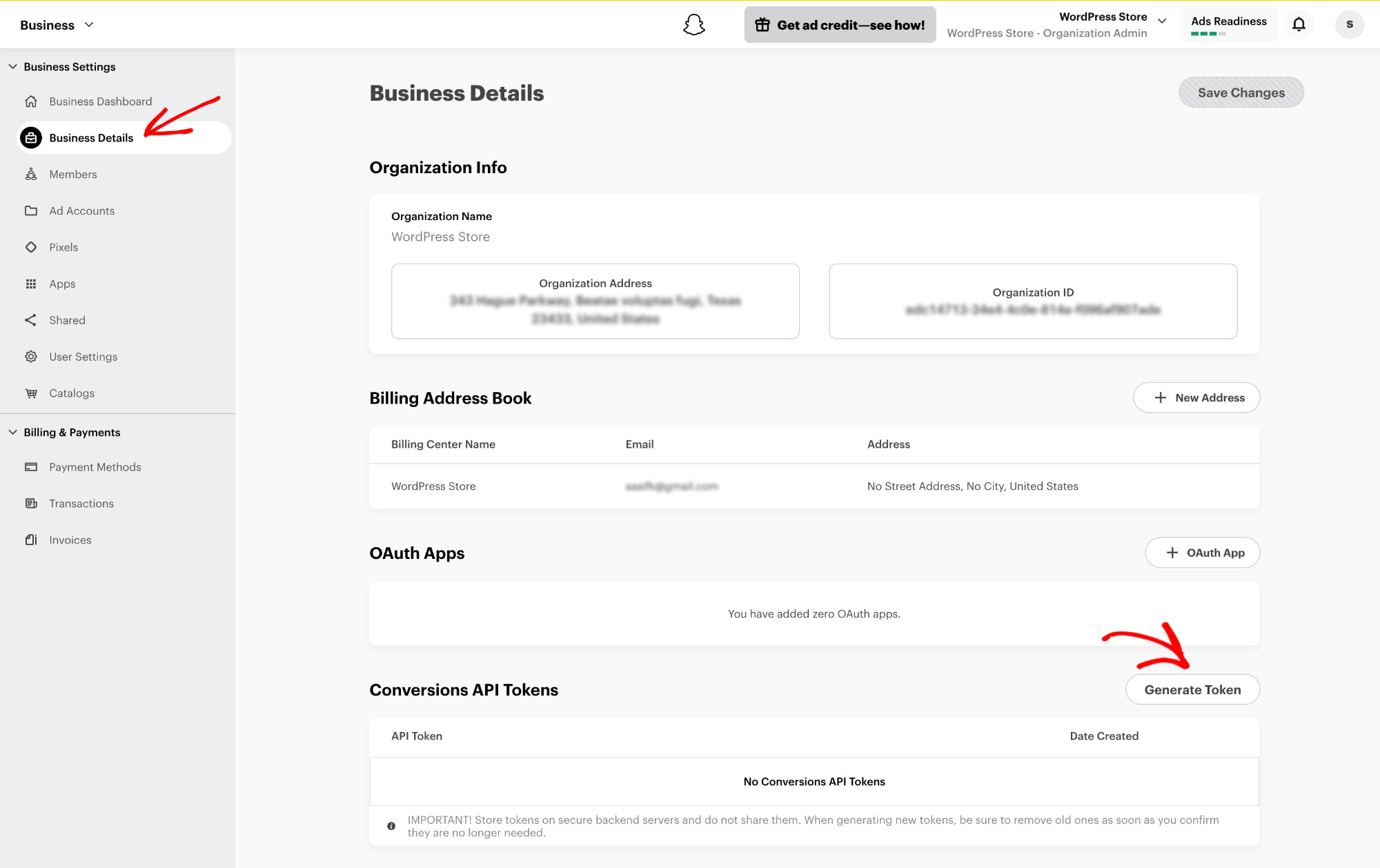Image resolution: width=1380 pixels, height=868 pixels.
Task: Click the Snapchat ghost logo icon
Action: (693, 25)
